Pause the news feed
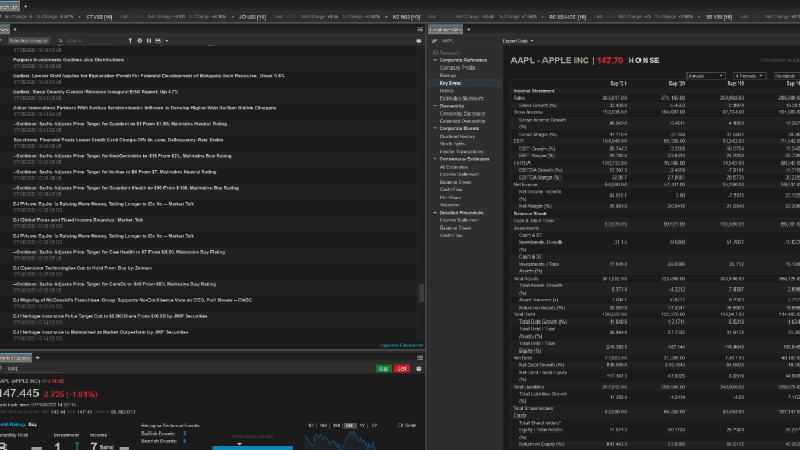This screenshot has width=800, height=450. pos(148,41)
